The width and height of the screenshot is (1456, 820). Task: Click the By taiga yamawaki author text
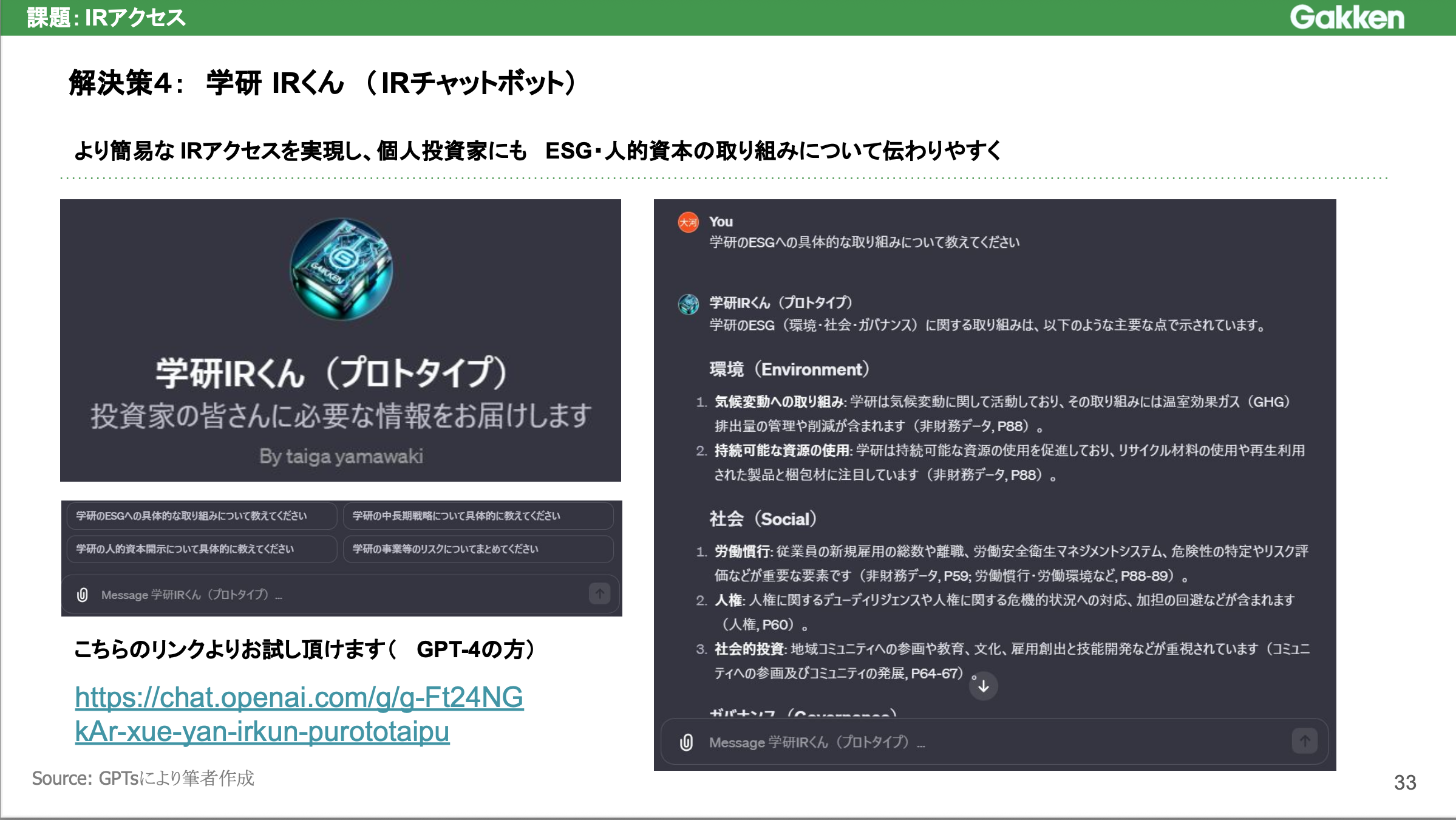pyautogui.click(x=341, y=456)
